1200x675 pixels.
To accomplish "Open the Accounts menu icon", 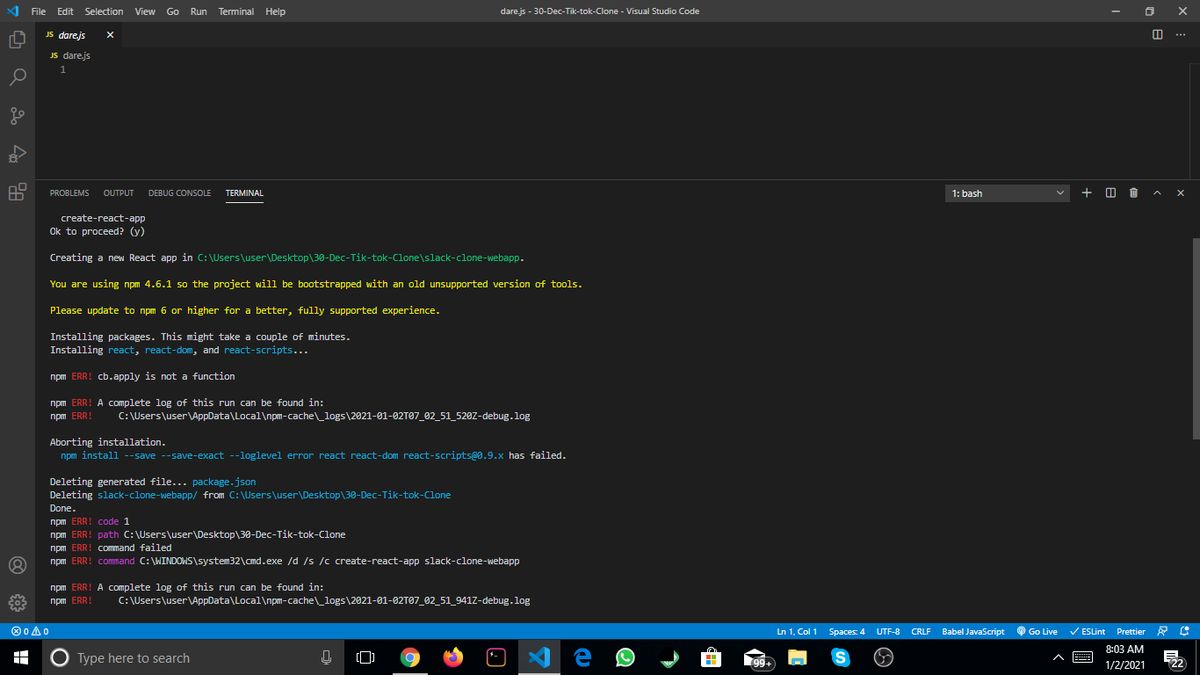I will [17, 565].
